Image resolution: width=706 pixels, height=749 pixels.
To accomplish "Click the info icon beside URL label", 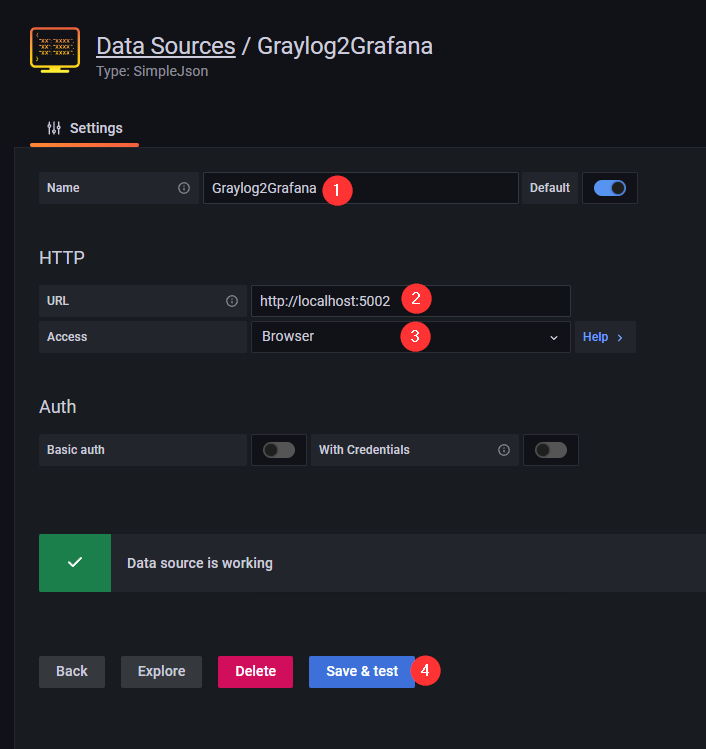I will (232, 301).
